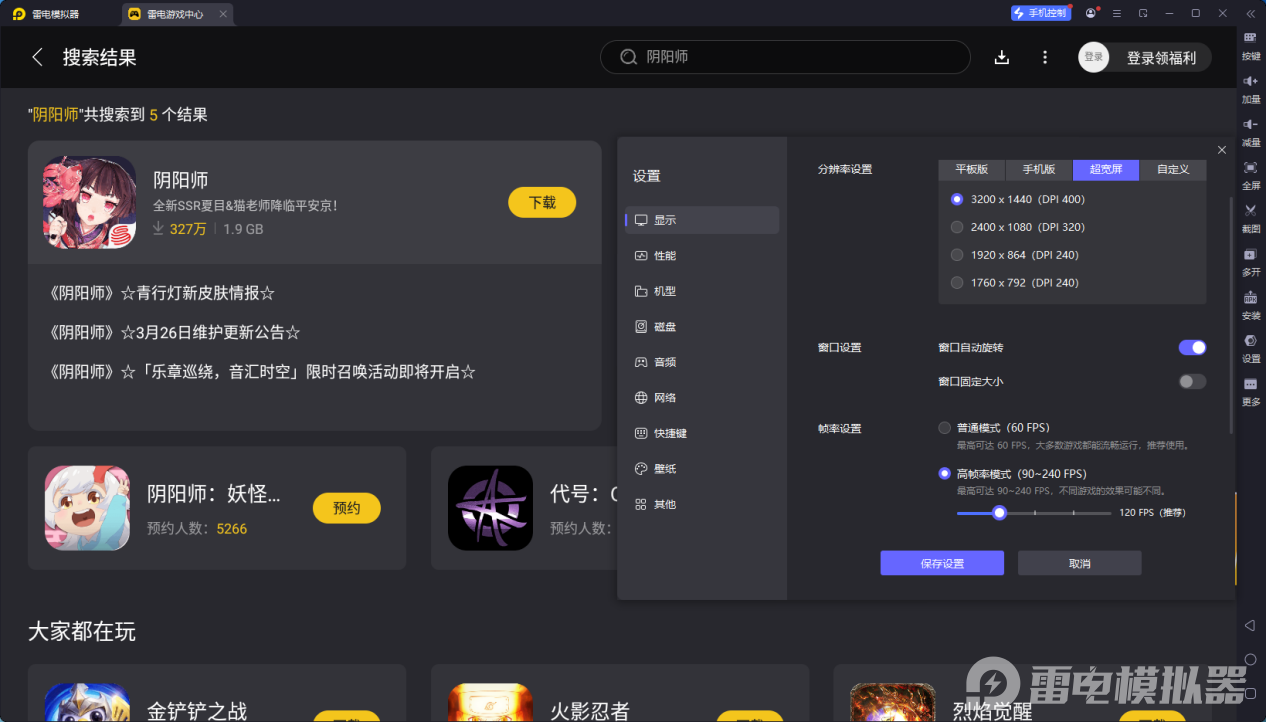
Task: Click the 下载 button for 阴阳师
Action: (541, 202)
